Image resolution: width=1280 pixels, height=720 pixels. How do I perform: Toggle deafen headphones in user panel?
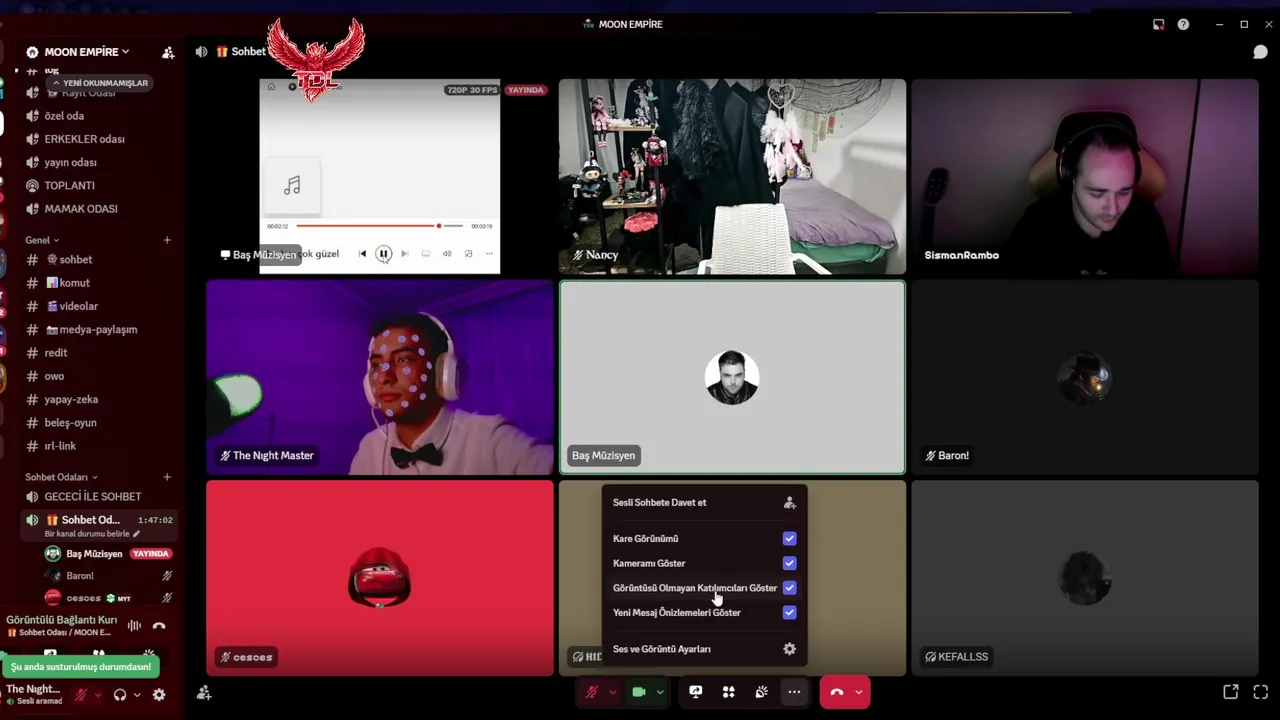[120, 695]
